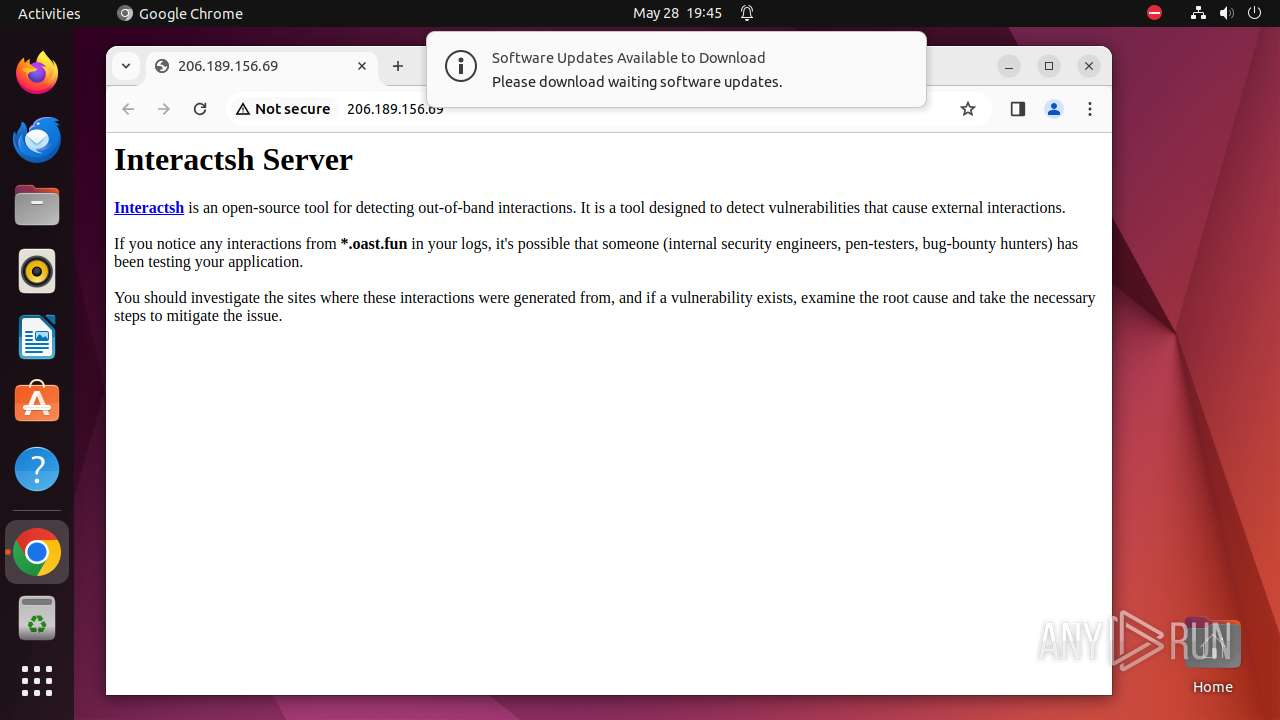The width and height of the screenshot is (1280, 720).
Task: Open the clock calendar May 28 19:45
Action: (x=677, y=13)
